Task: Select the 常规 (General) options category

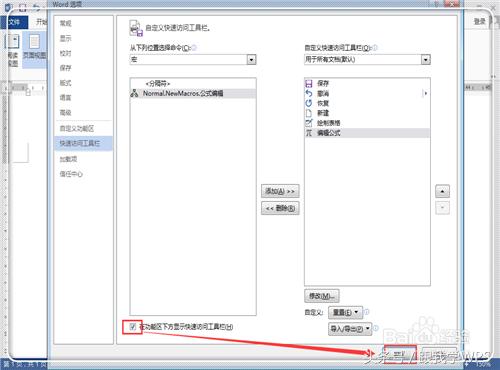Action: click(x=65, y=23)
